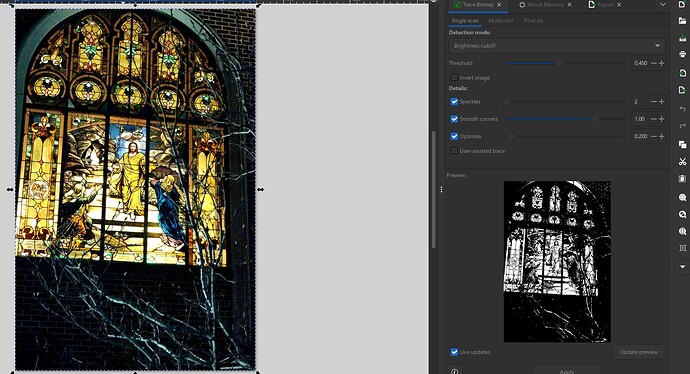Click the Apply button
The image size is (690, 374).
pyautogui.click(x=567, y=370)
